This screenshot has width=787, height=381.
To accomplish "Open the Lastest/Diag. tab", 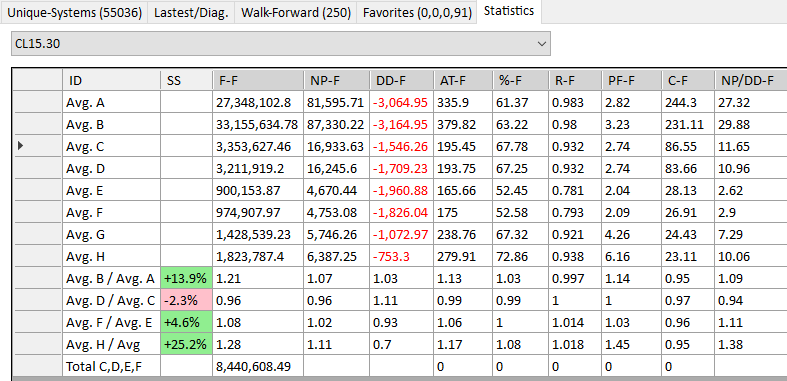I will tap(191, 13).
